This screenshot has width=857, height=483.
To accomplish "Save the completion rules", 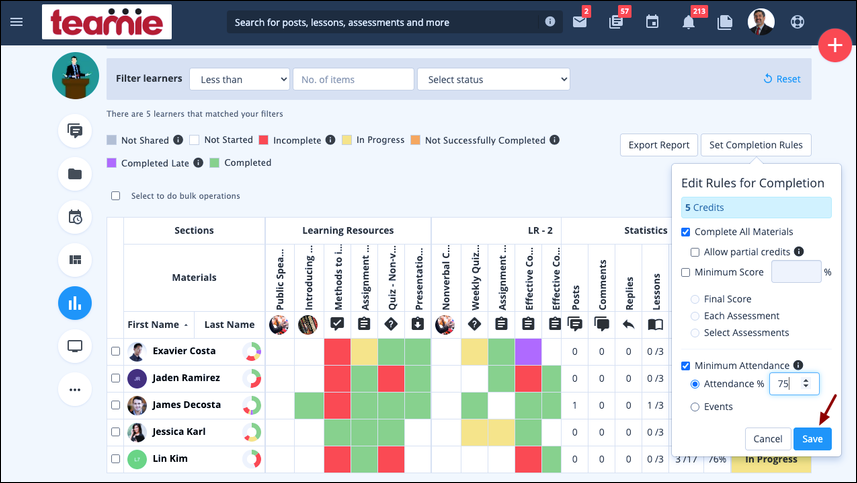I will (812, 439).
